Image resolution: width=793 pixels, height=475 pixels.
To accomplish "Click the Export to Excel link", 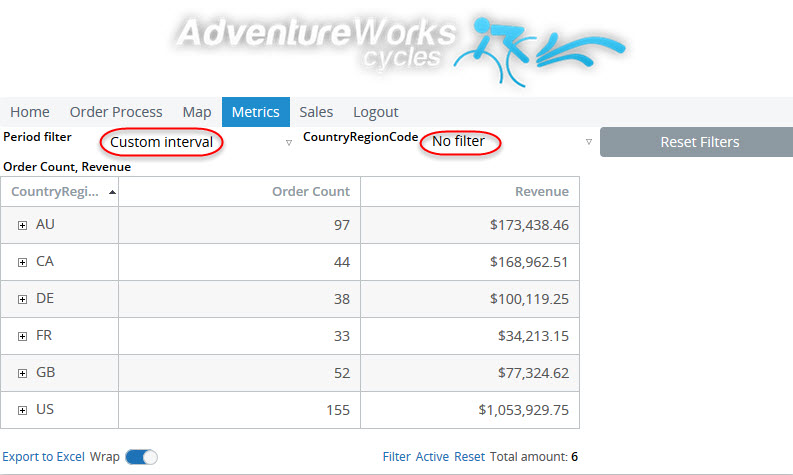I will pos(43,457).
